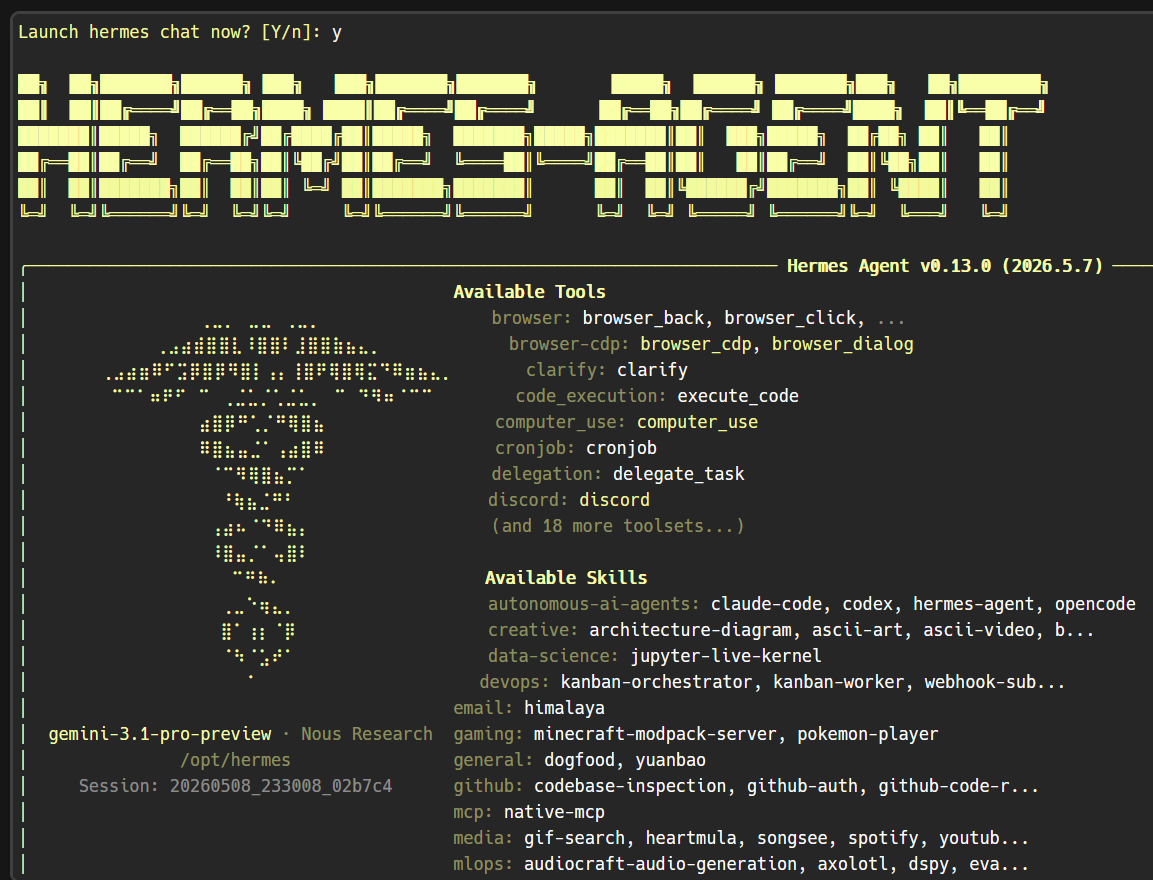The image size is (1153, 880).
Task: Click the '(and 18 more toolsets...)' text
Action: click(x=618, y=526)
